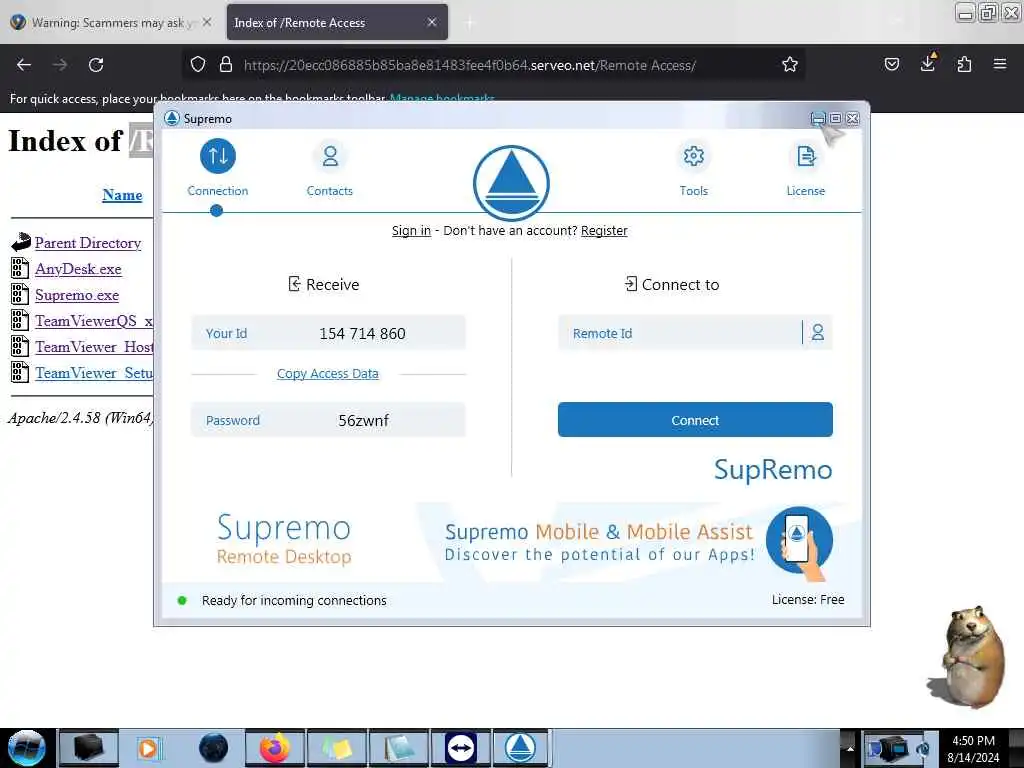Open the Connection tab in Supremo
Screen dimensions: 1024x768
(x=217, y=168)
